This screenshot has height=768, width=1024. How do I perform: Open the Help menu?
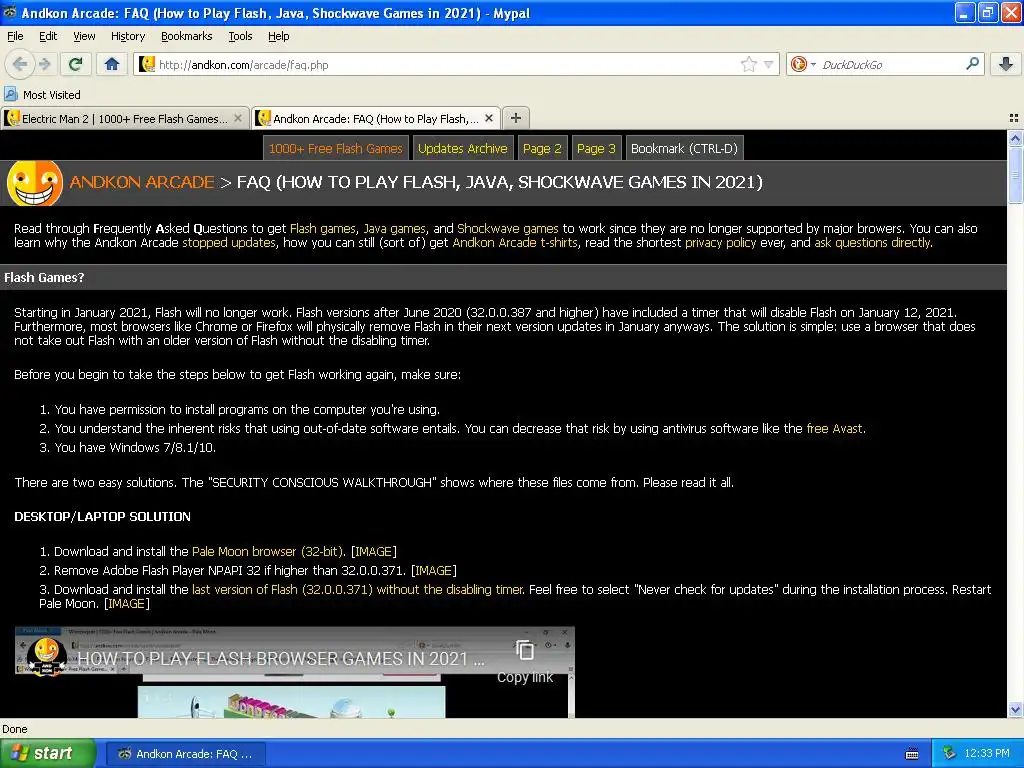point(278,36)
